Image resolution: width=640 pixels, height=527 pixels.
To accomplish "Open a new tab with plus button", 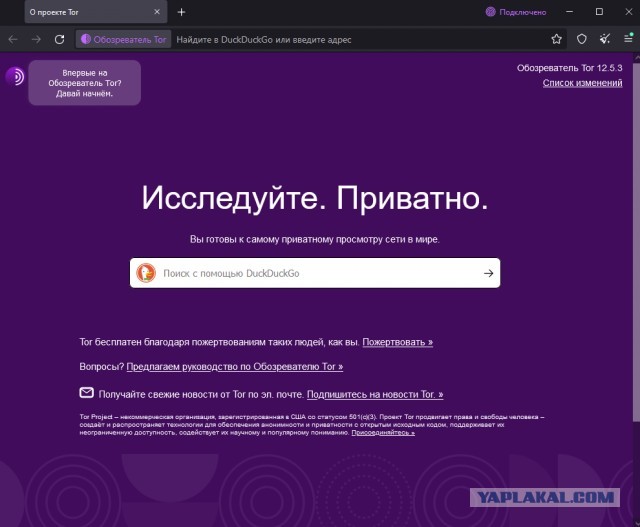I will (182, 12).
